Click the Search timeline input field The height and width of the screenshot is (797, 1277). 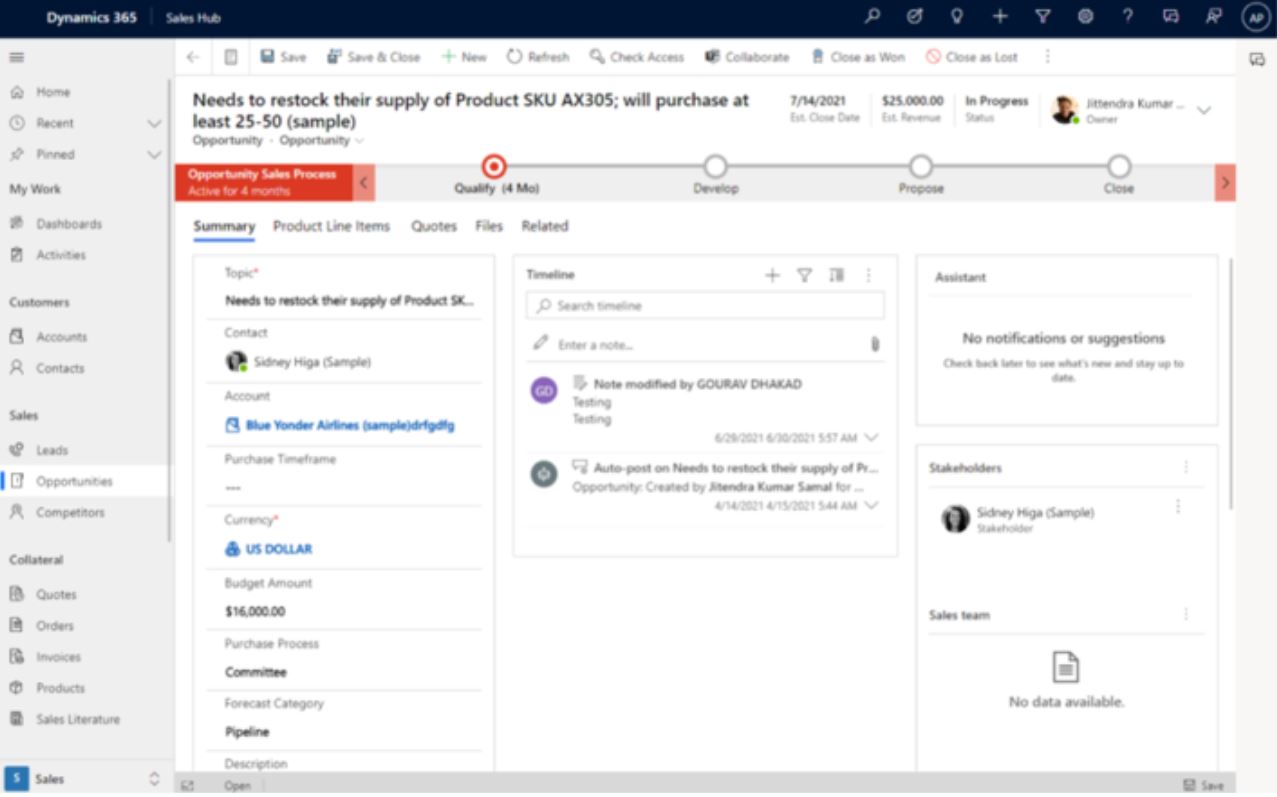[705, 305]
